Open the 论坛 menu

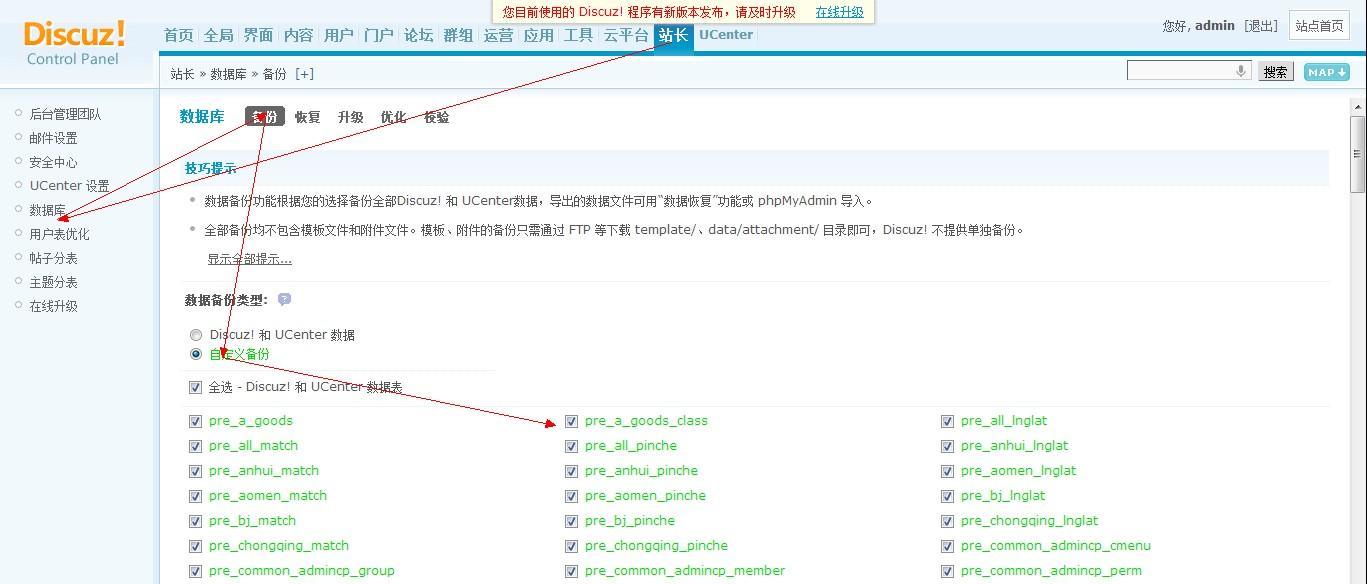click(417, 34)
